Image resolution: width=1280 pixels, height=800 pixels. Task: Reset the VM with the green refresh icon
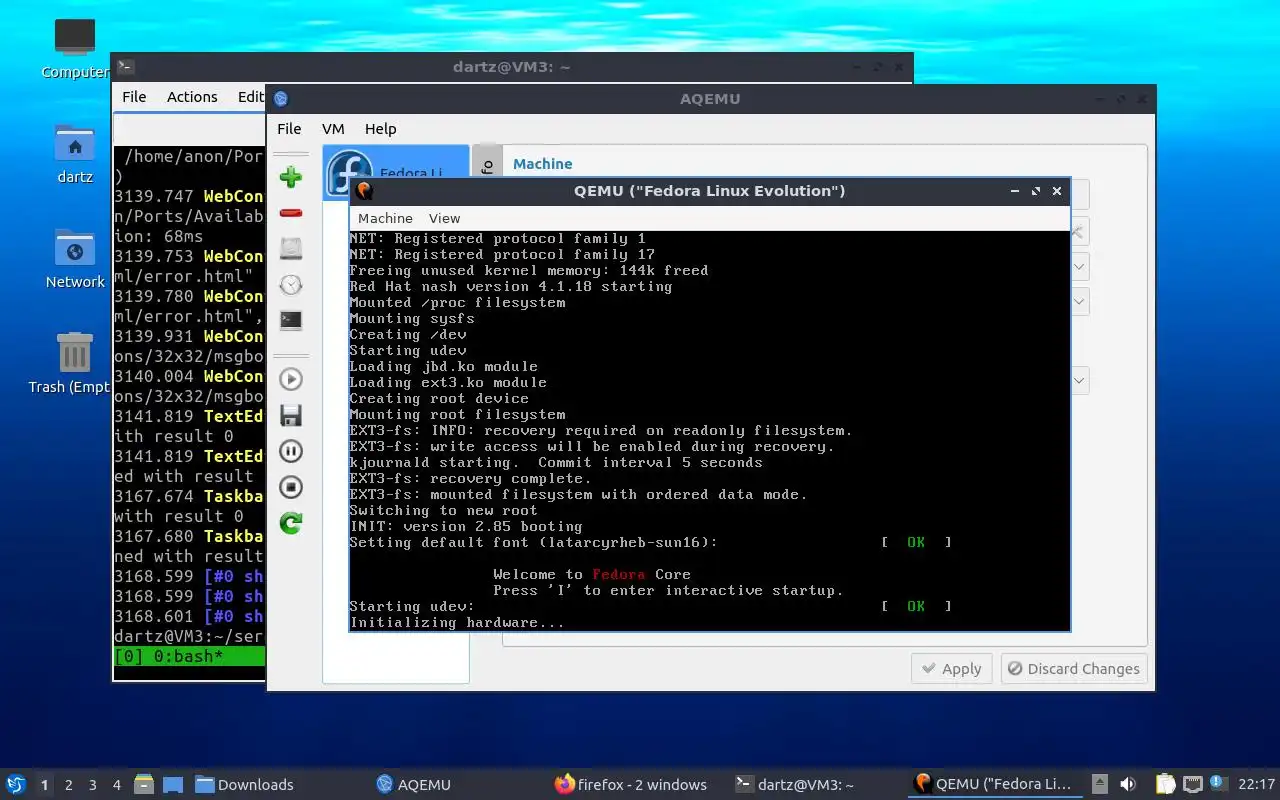pos(291,523)
